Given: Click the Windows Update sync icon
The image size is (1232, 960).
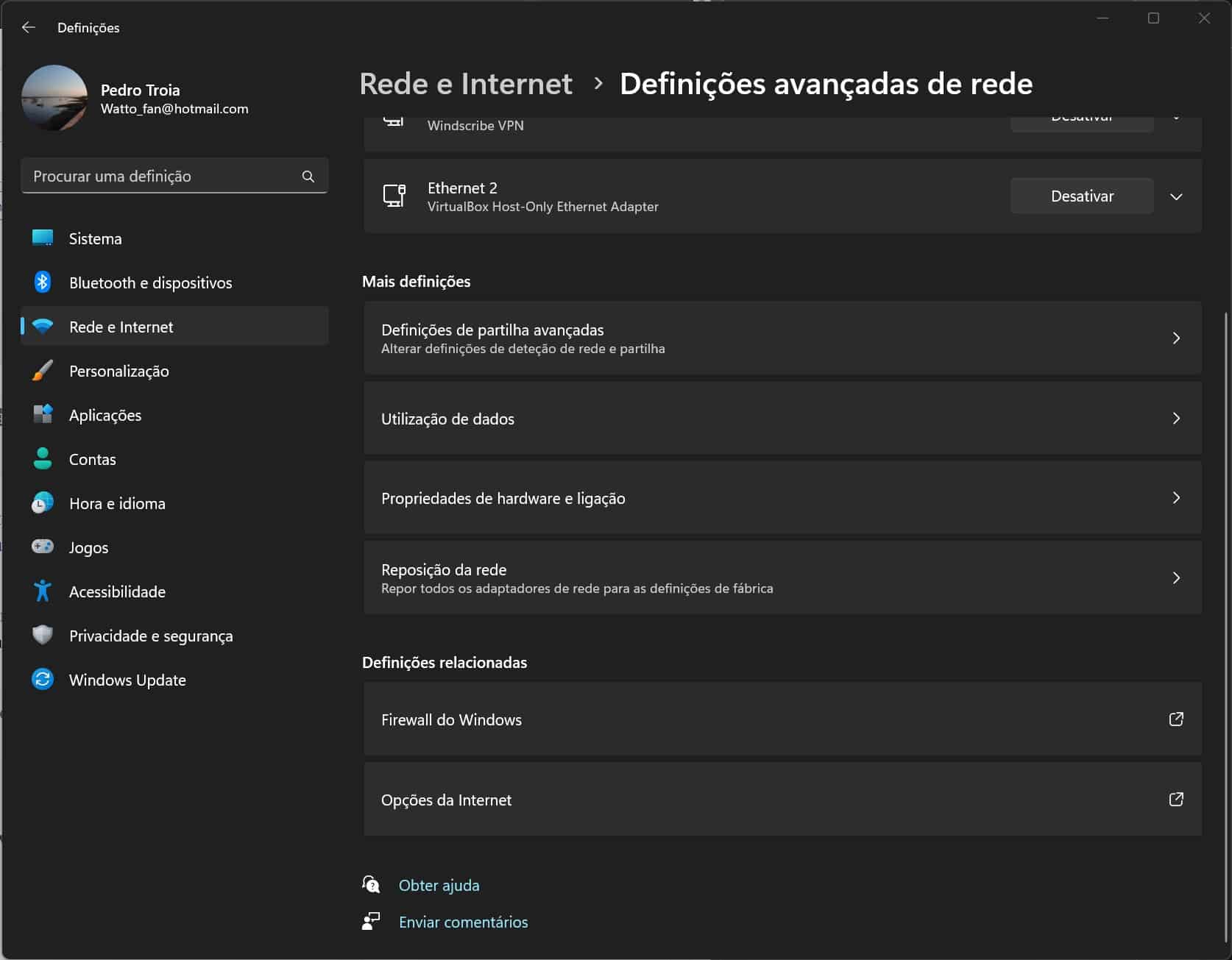Looking at the screenshot, I should pos(43,679).
